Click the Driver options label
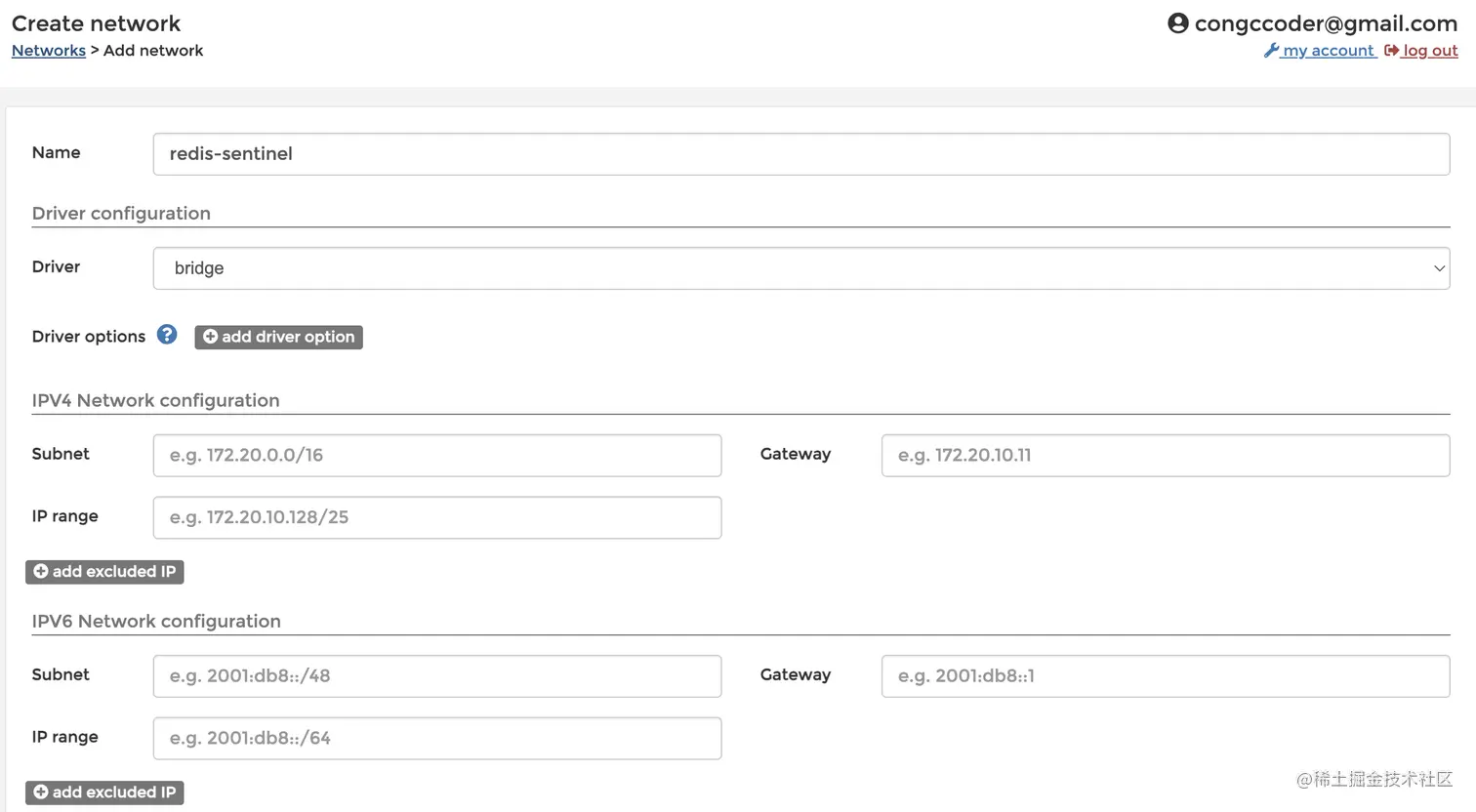1476x812 pixels. click(x=89, y=337)
